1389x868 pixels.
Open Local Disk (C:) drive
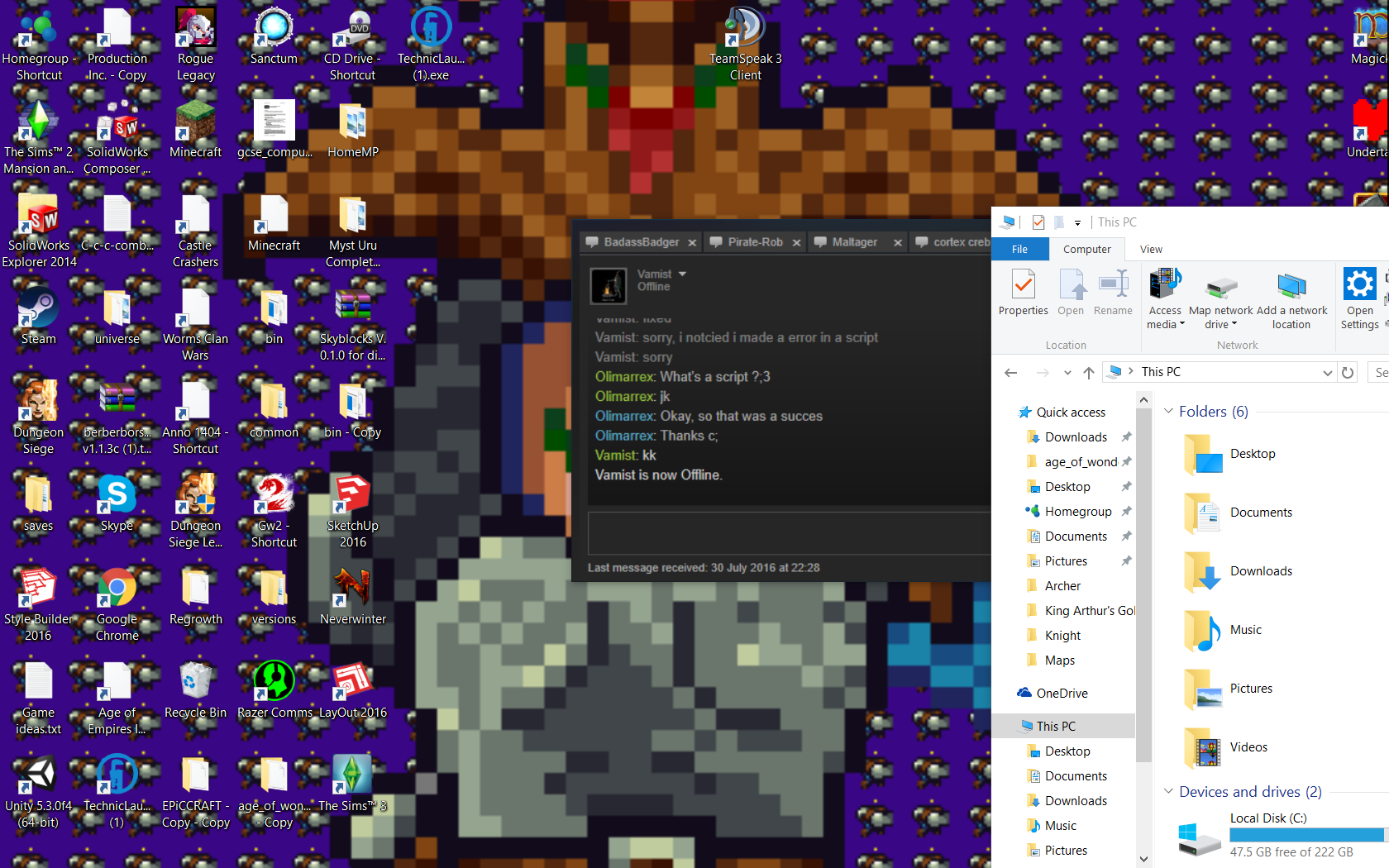pyautogui.click(x=1283, y=837)
